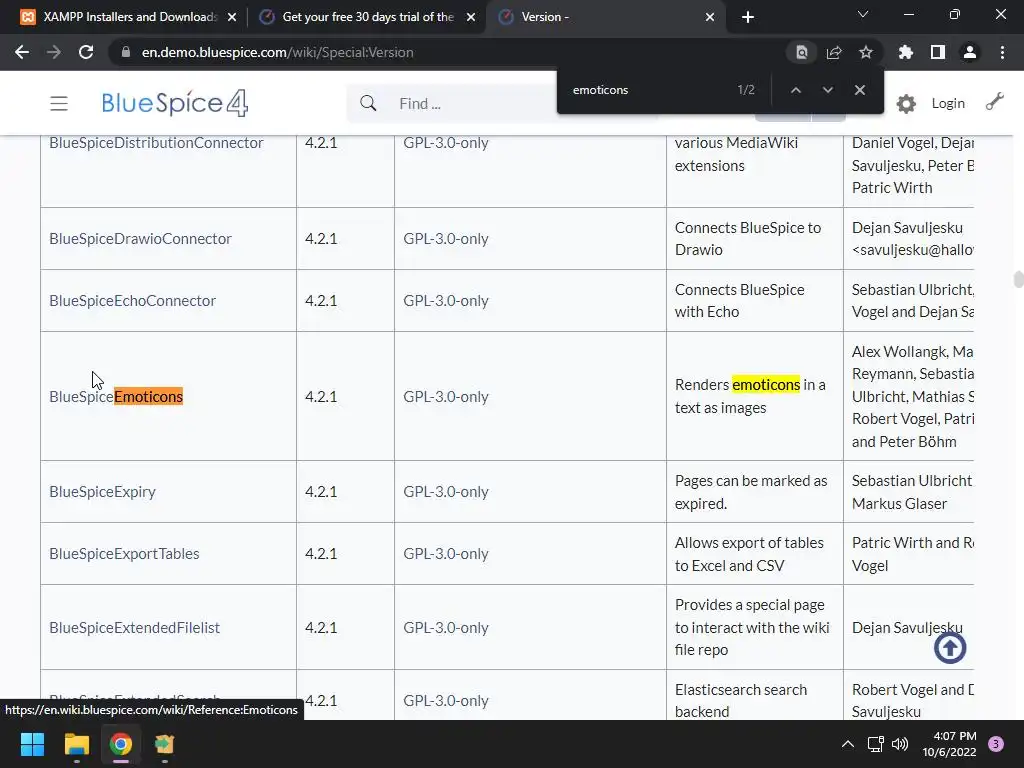Screen dimensions: 1024x768
Task: Open BlueSpiceDrawioConnector link
Action: pyautogui.click(x=140, y=238)
